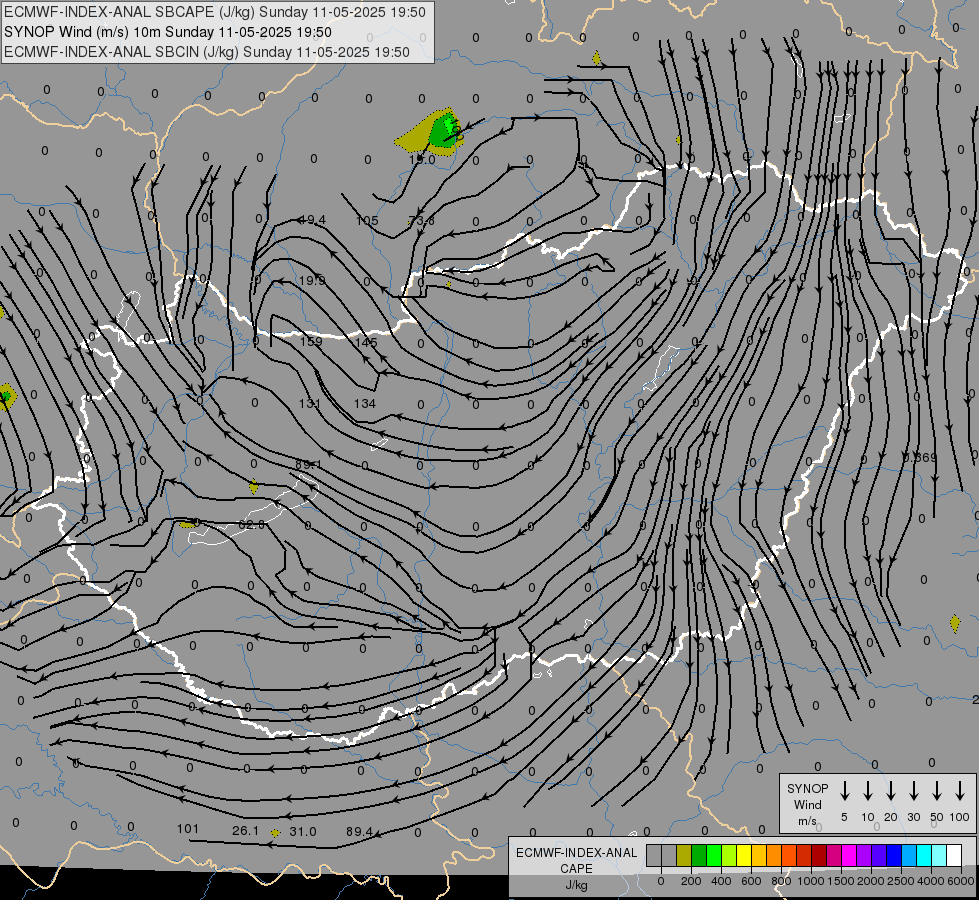
Task: Click the 600 tick on CAPE legend
Action: pyautogui.click(x=751, y=881)
